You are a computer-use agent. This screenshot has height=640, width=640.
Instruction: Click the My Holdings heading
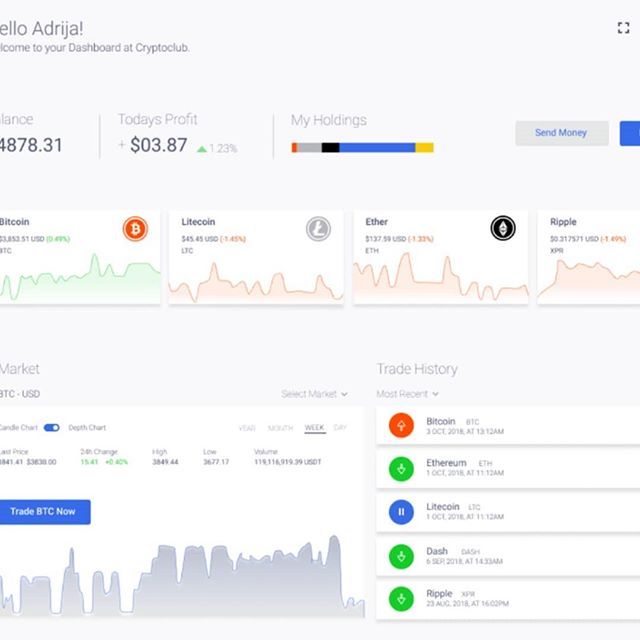329,120
